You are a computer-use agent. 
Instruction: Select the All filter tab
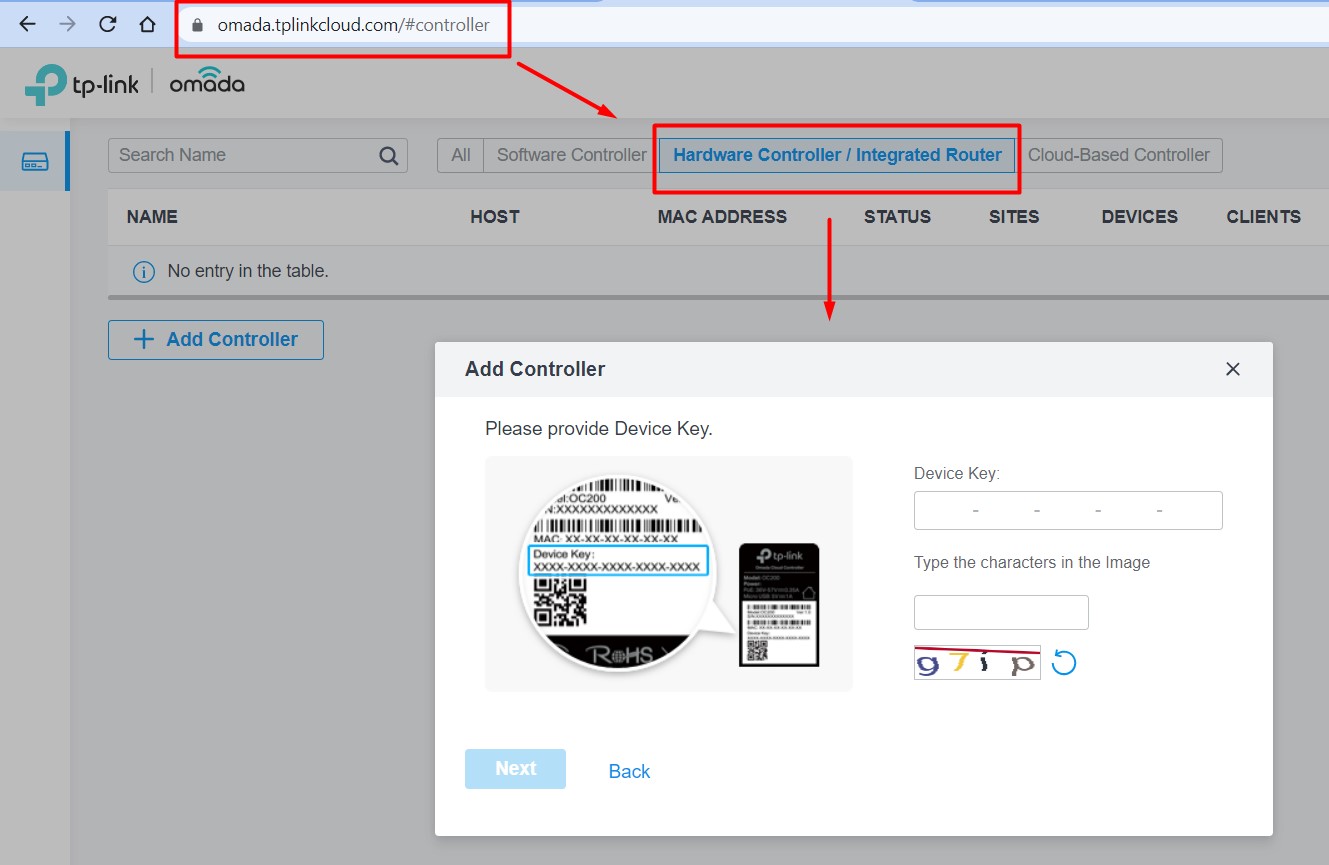(x=460, y=155)
